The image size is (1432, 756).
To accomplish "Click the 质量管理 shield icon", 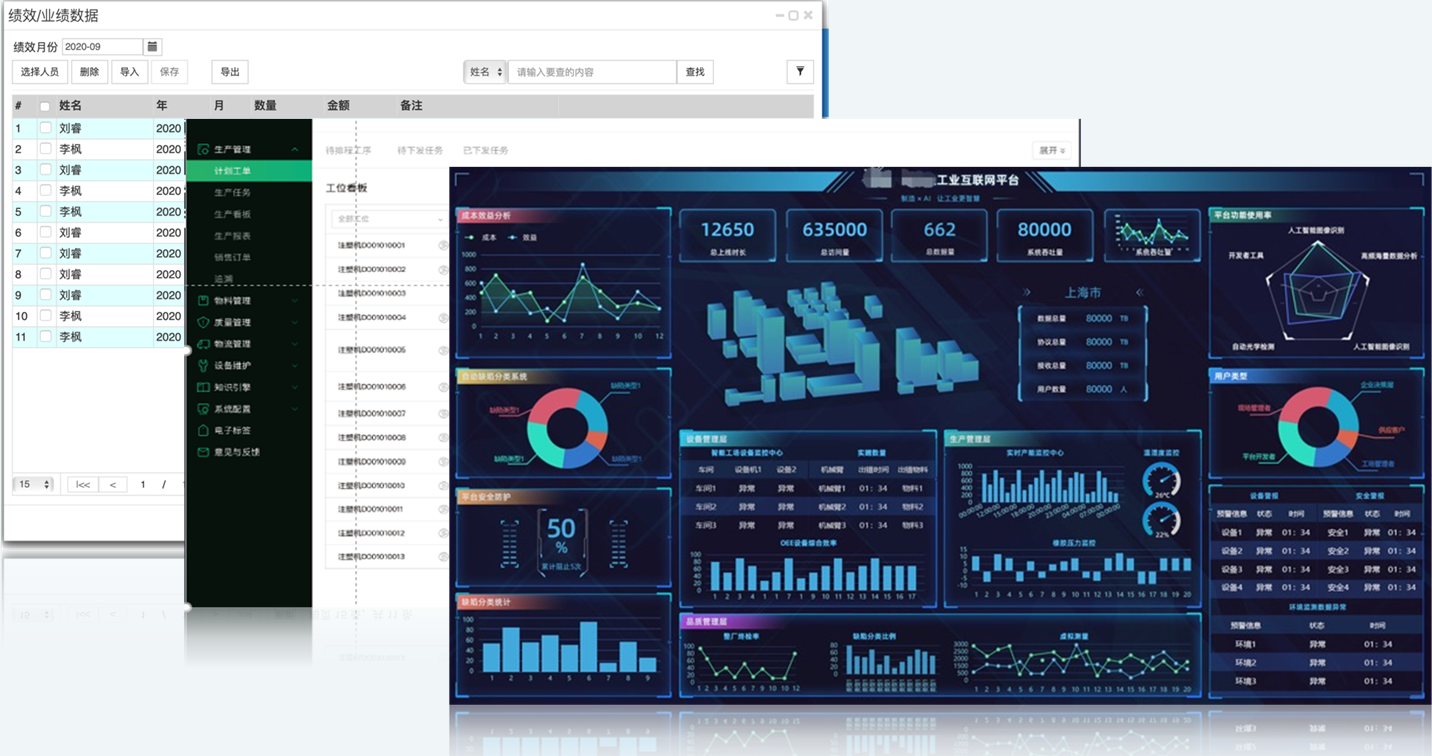I will click(x=203, y=323).
